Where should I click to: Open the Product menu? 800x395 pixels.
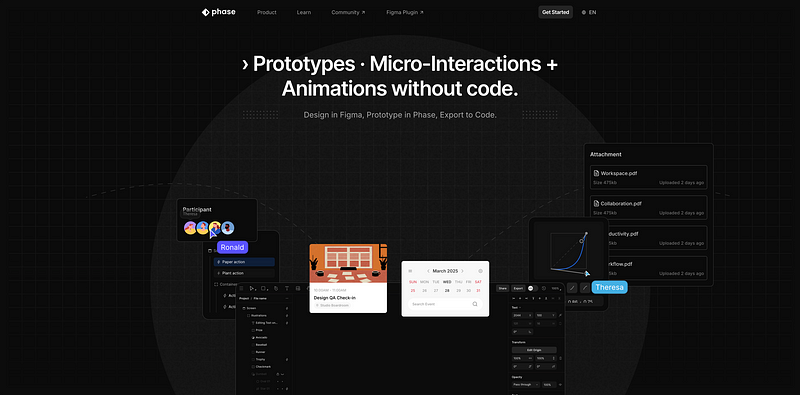point(267,12)
